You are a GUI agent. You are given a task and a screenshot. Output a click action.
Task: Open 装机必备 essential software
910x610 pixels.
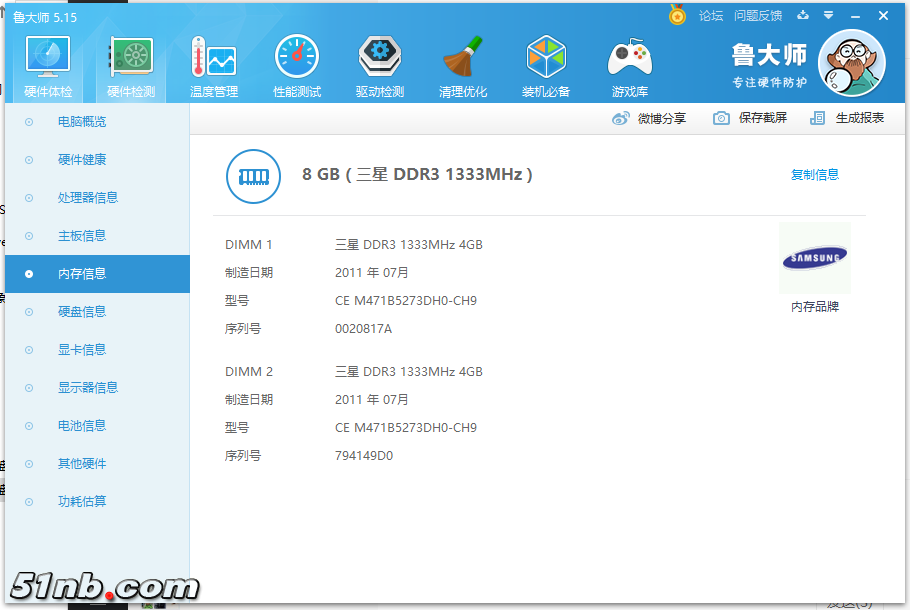(546, 65)
